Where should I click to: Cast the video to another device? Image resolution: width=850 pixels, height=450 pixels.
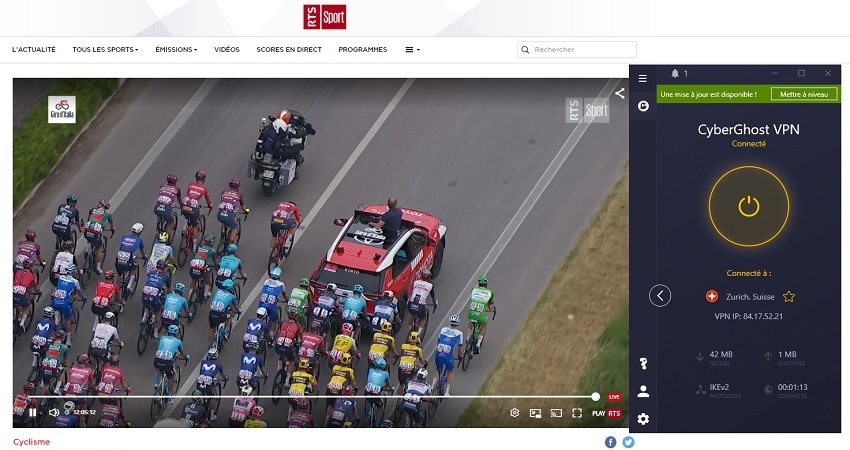tap(556, 413)
